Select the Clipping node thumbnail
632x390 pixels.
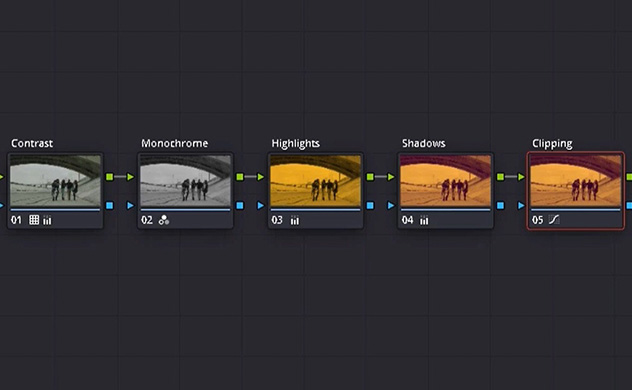click(576, 181)
